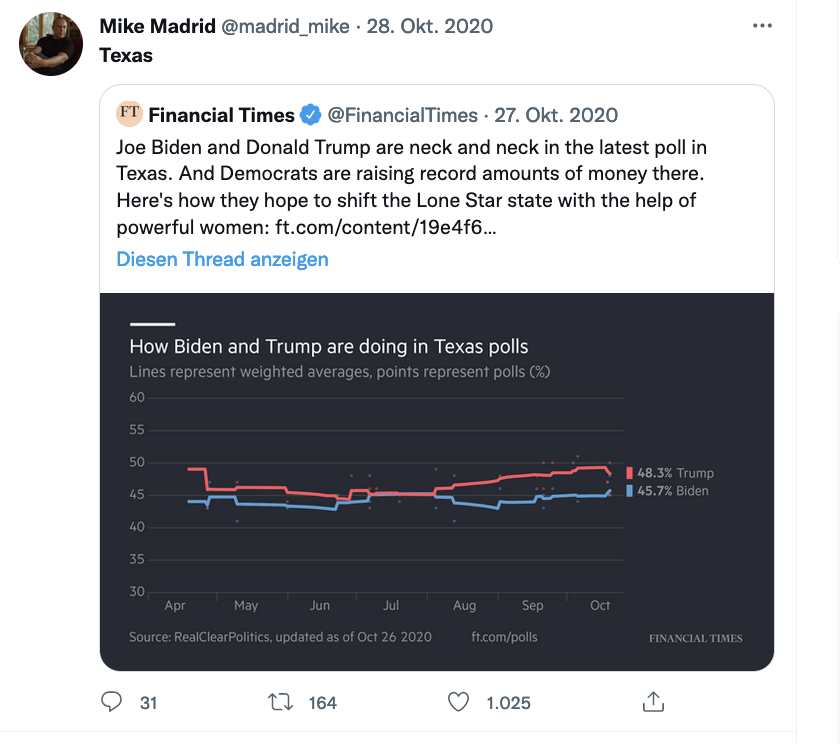Open the three-dot more options menu
Image resolution: width=840 pixels, height=744 pixels.
coord(762,26)
